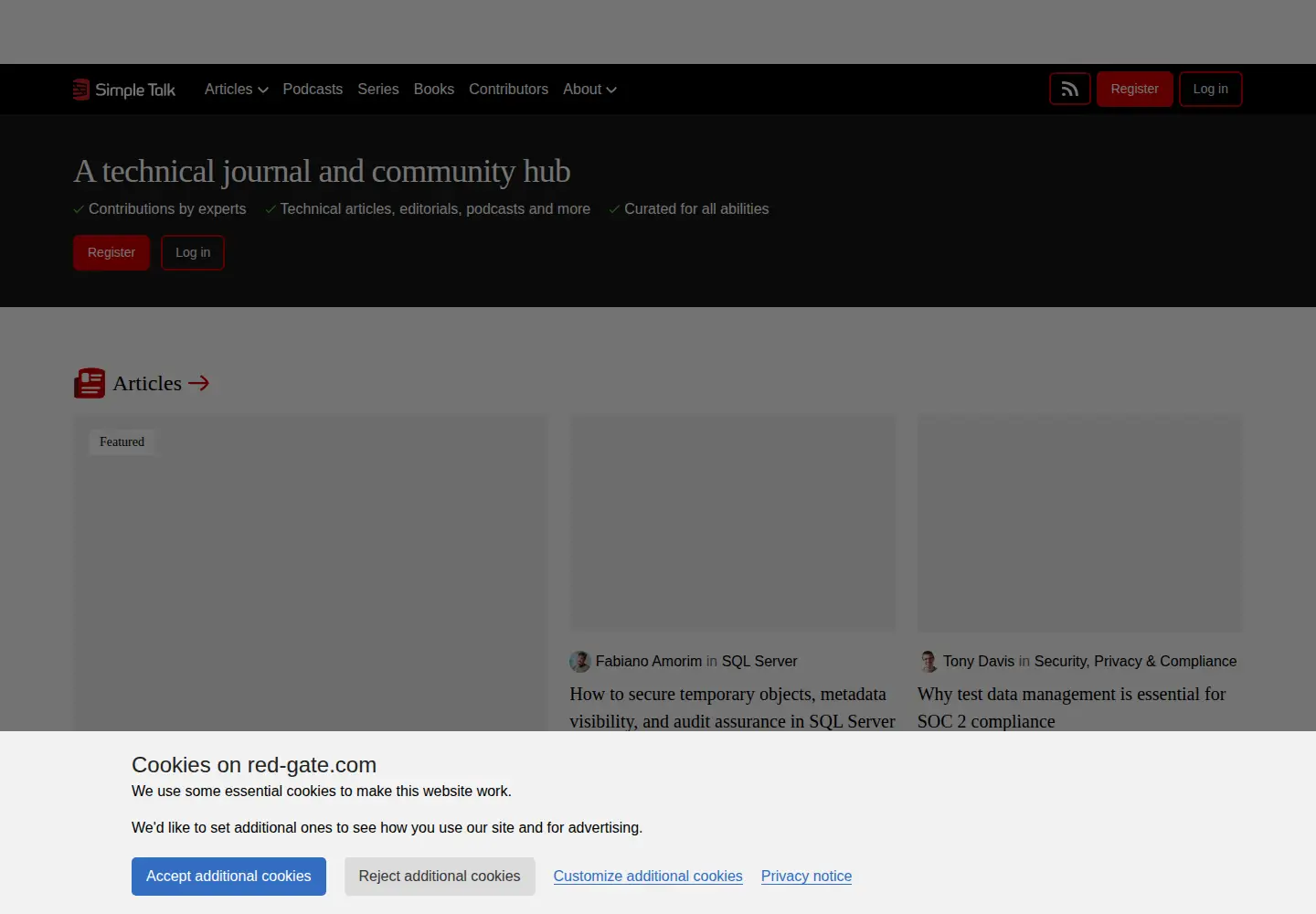
Task: Open Customize additional cookies link
Action: tap(648, 876)
